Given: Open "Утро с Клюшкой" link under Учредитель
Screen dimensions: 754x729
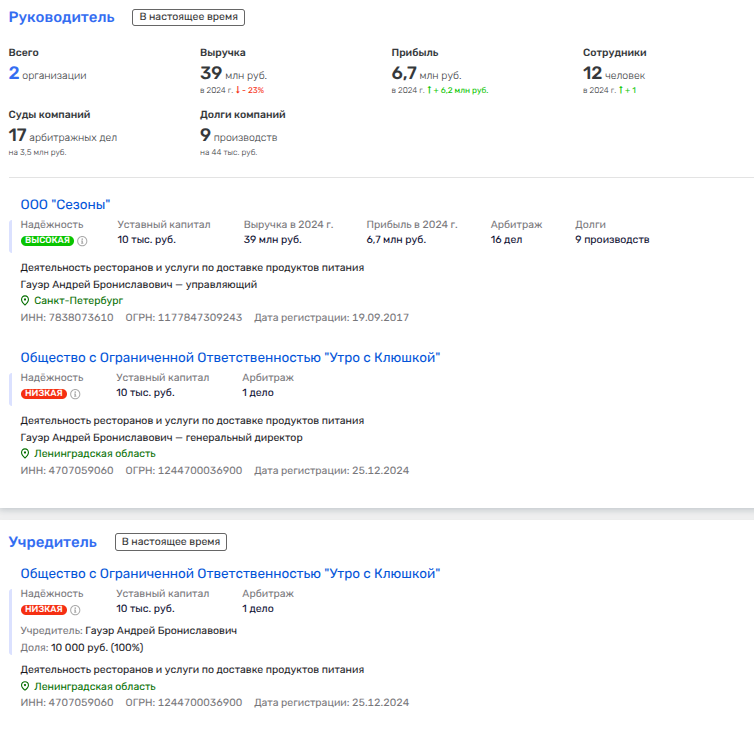Looking at the screenshot, I should (x=230, y=574).
